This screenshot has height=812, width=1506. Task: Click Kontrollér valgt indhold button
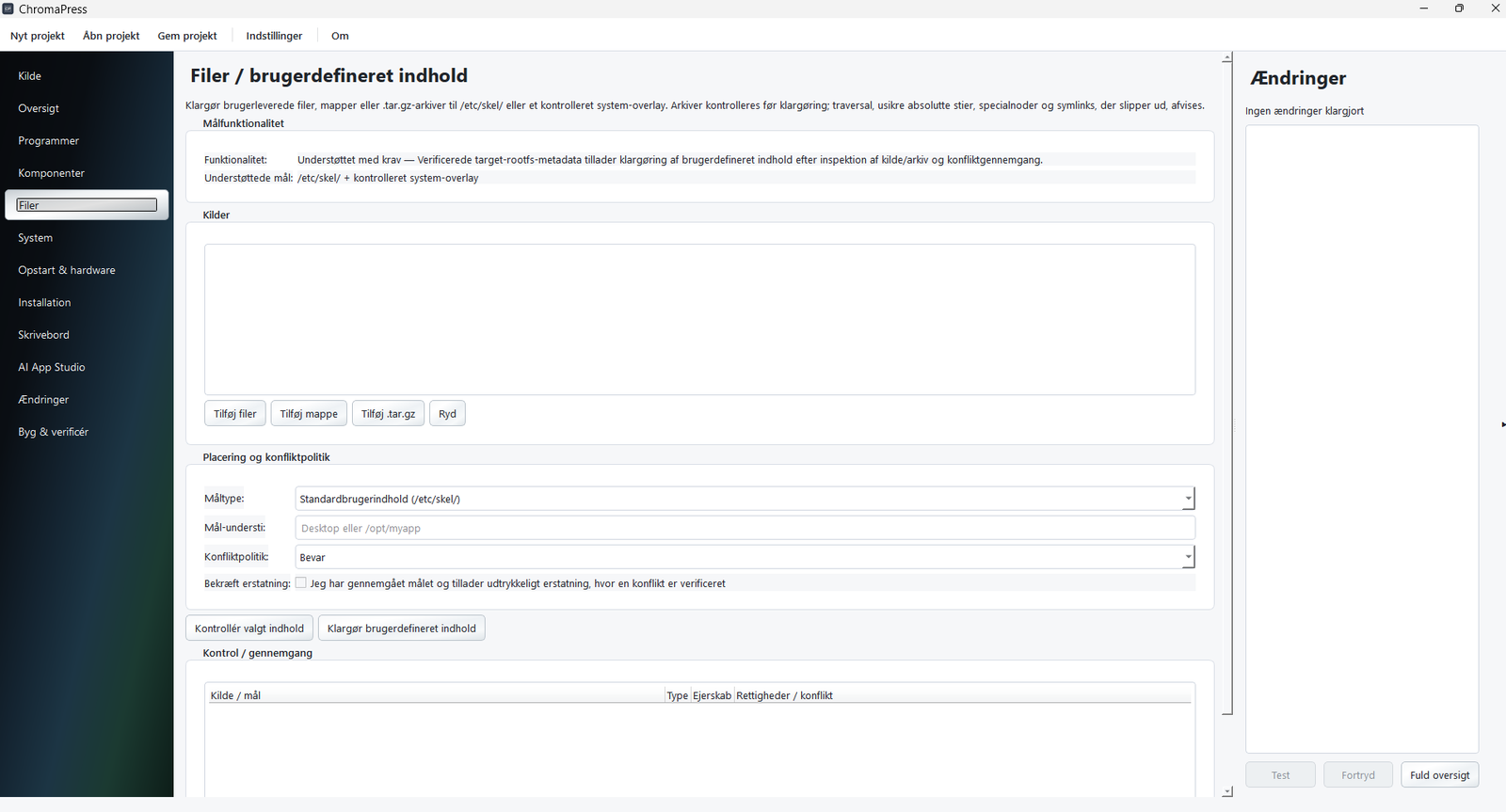point(249,629)
